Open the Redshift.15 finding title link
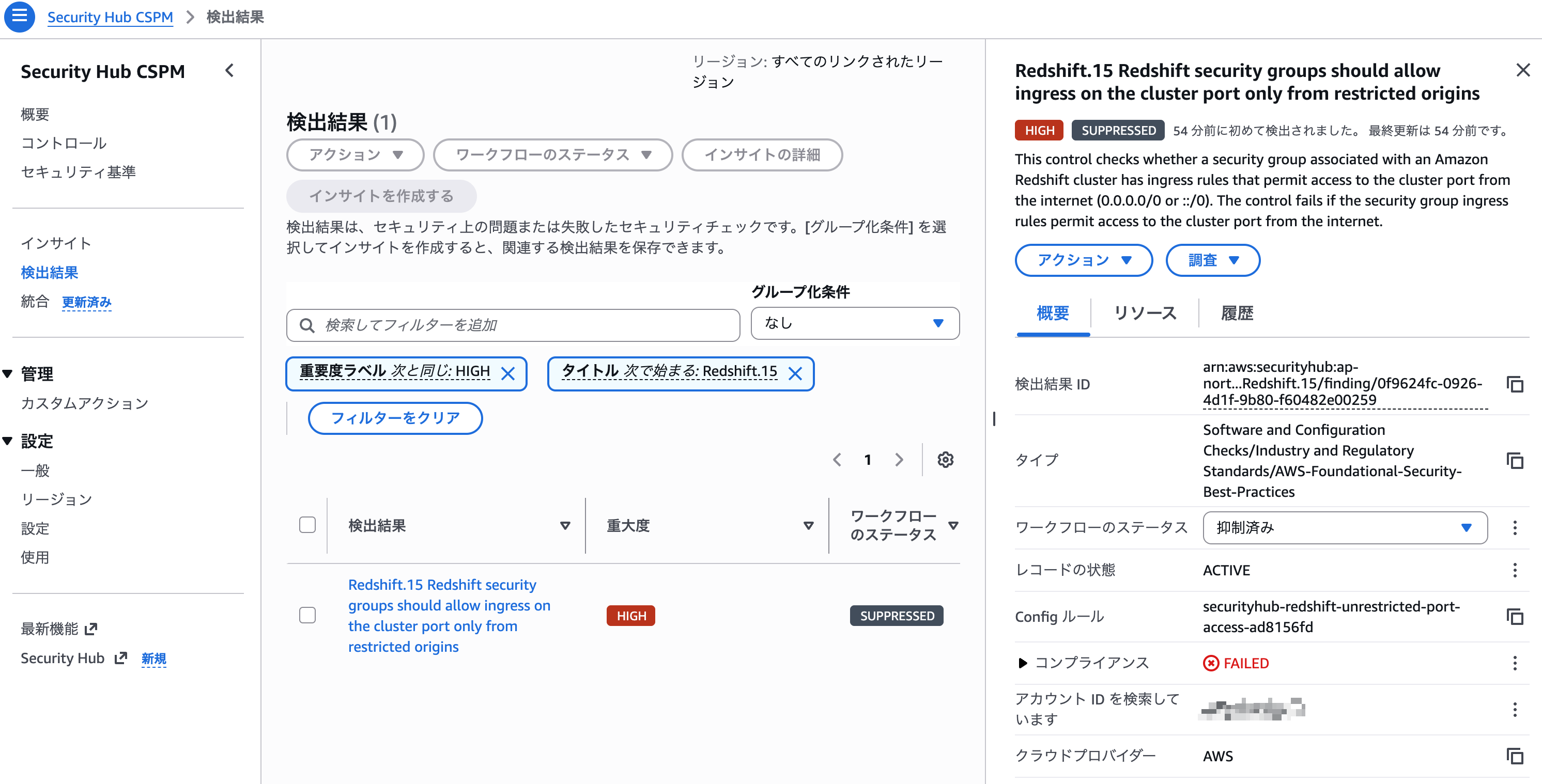1542x784 pixels. pos(449,615)
